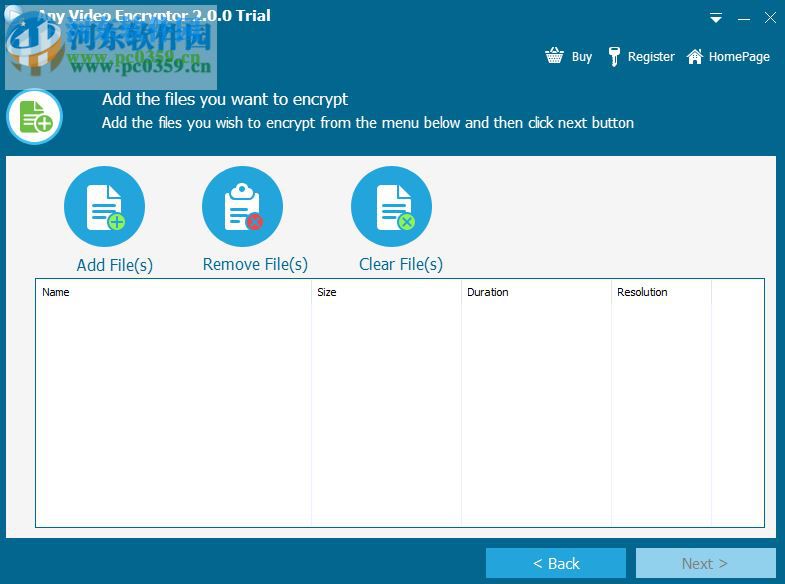785x584 pixels.
Task: Click the Register key icon
Action: tap(614, 56)
